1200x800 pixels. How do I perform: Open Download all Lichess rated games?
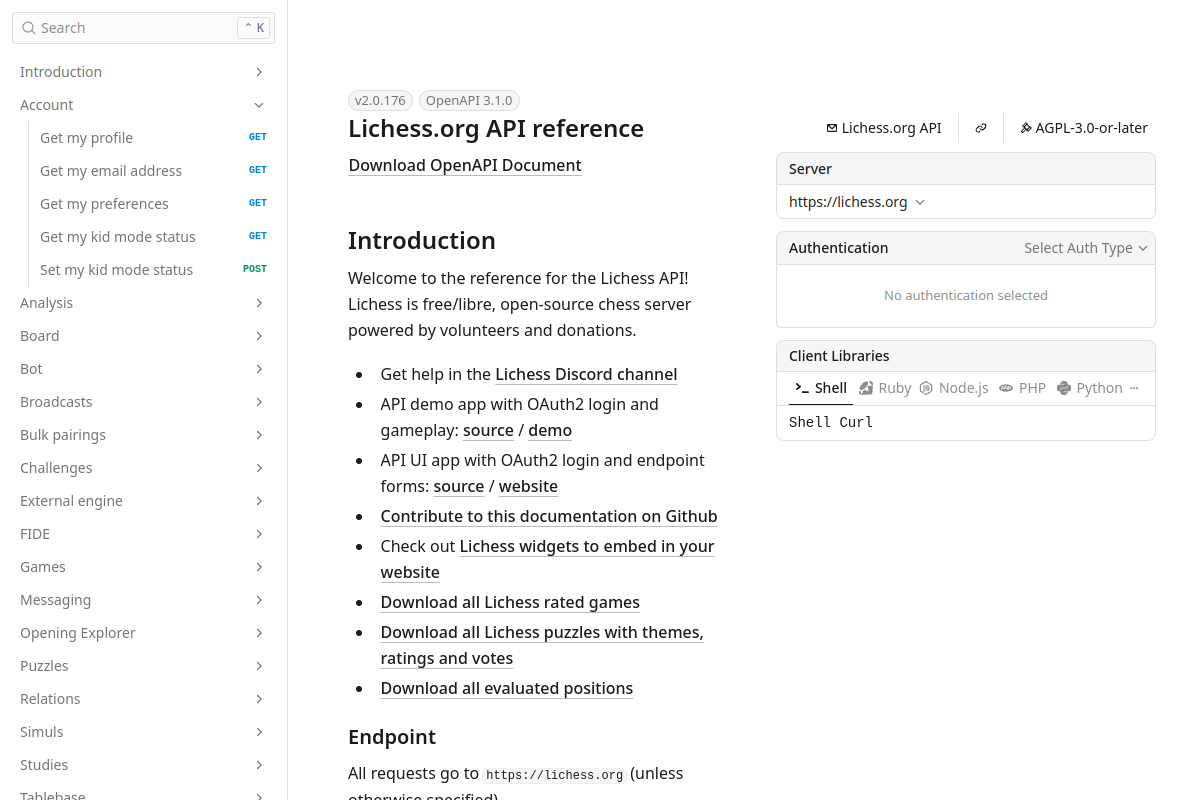click(510, 602)
